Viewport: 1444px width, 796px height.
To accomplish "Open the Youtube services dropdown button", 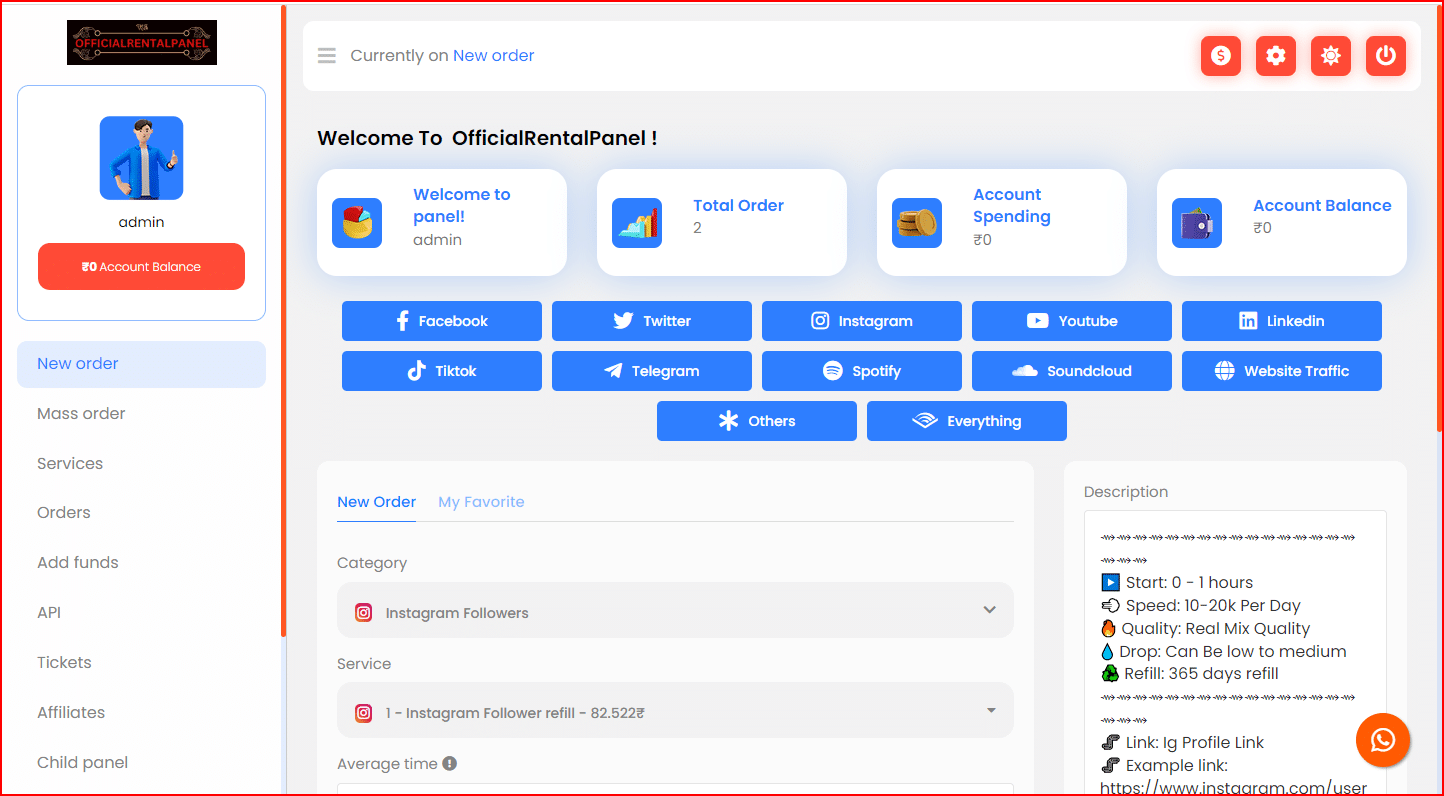I will [1071, 321].
